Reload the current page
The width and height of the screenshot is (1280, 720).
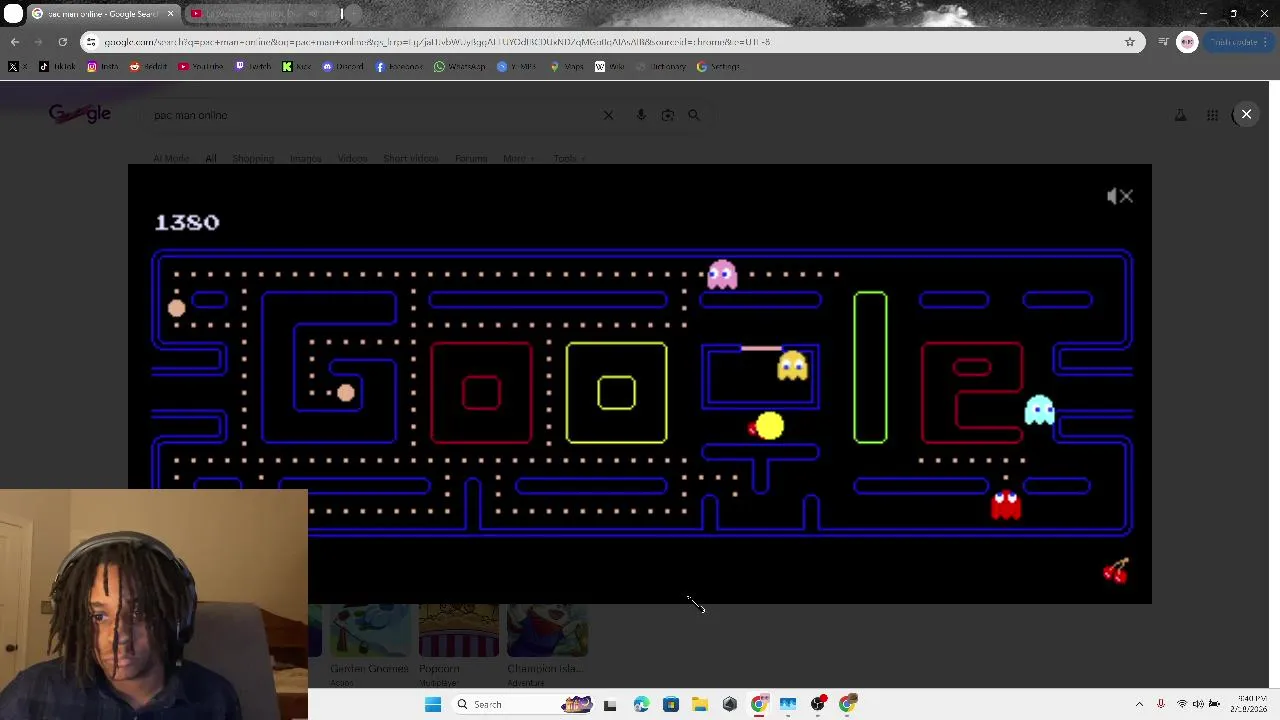point(62,42)
